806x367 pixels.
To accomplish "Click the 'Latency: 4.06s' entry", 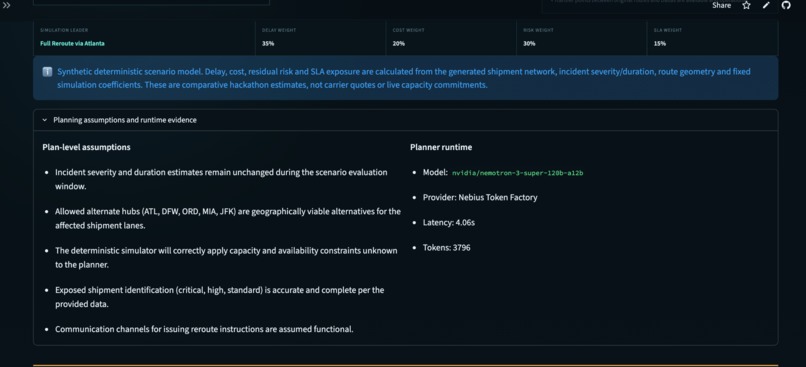I will pyautogui.click(x=449, y=223).
